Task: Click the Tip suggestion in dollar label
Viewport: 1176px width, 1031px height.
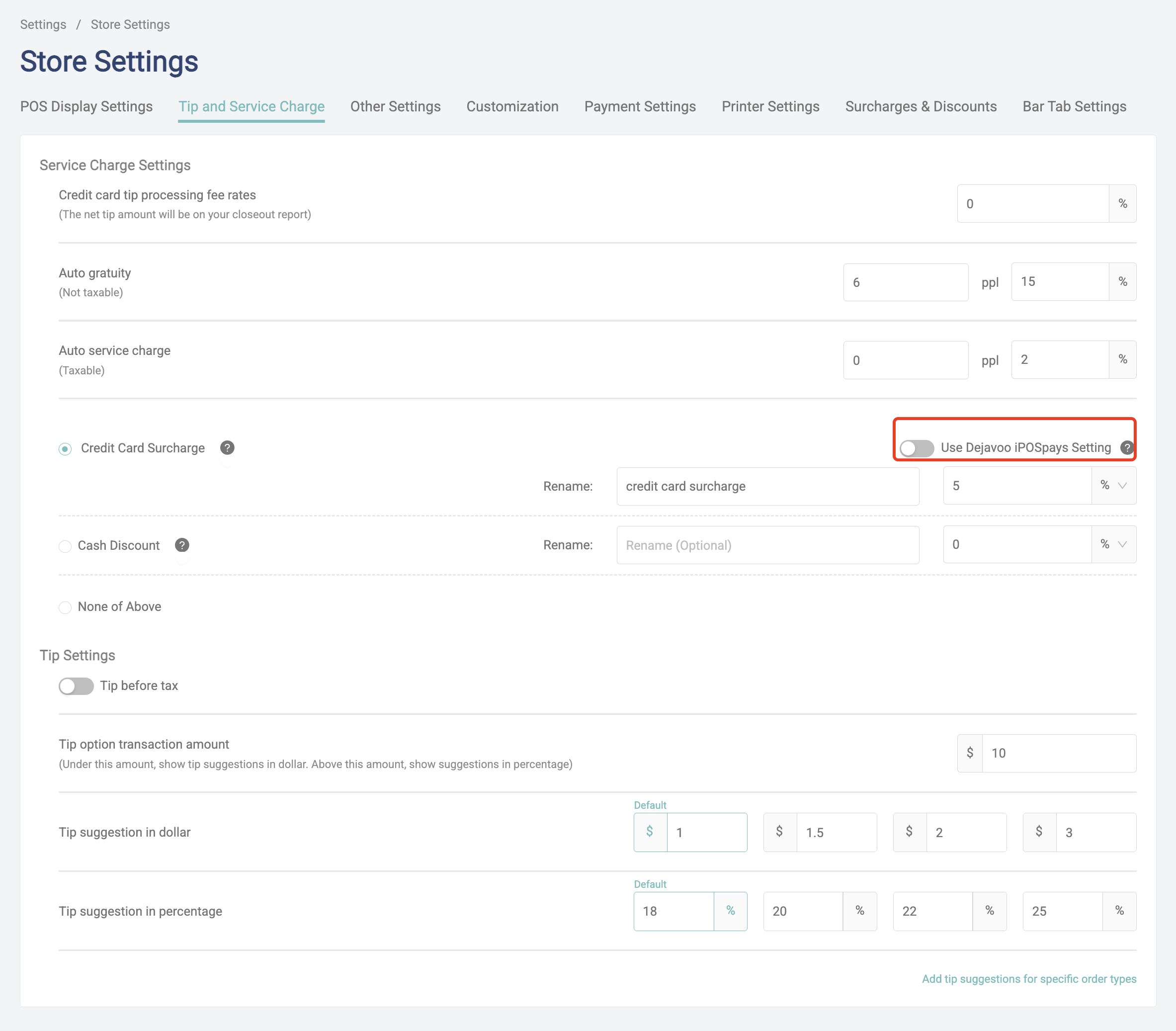Action: click(x=124, y=833)
